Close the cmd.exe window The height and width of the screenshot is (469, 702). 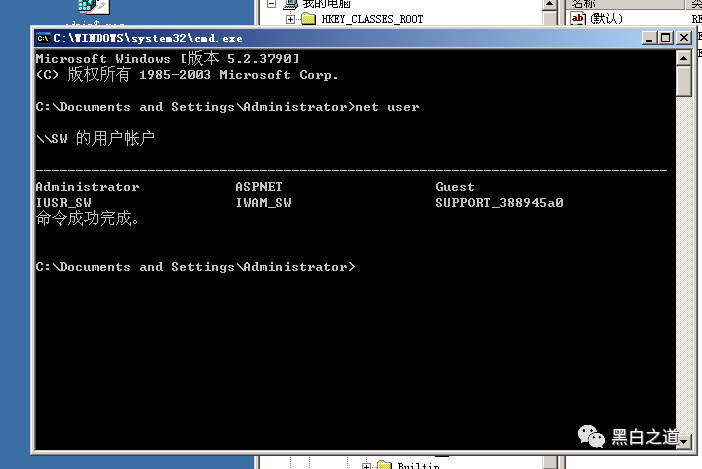[682, 38]
